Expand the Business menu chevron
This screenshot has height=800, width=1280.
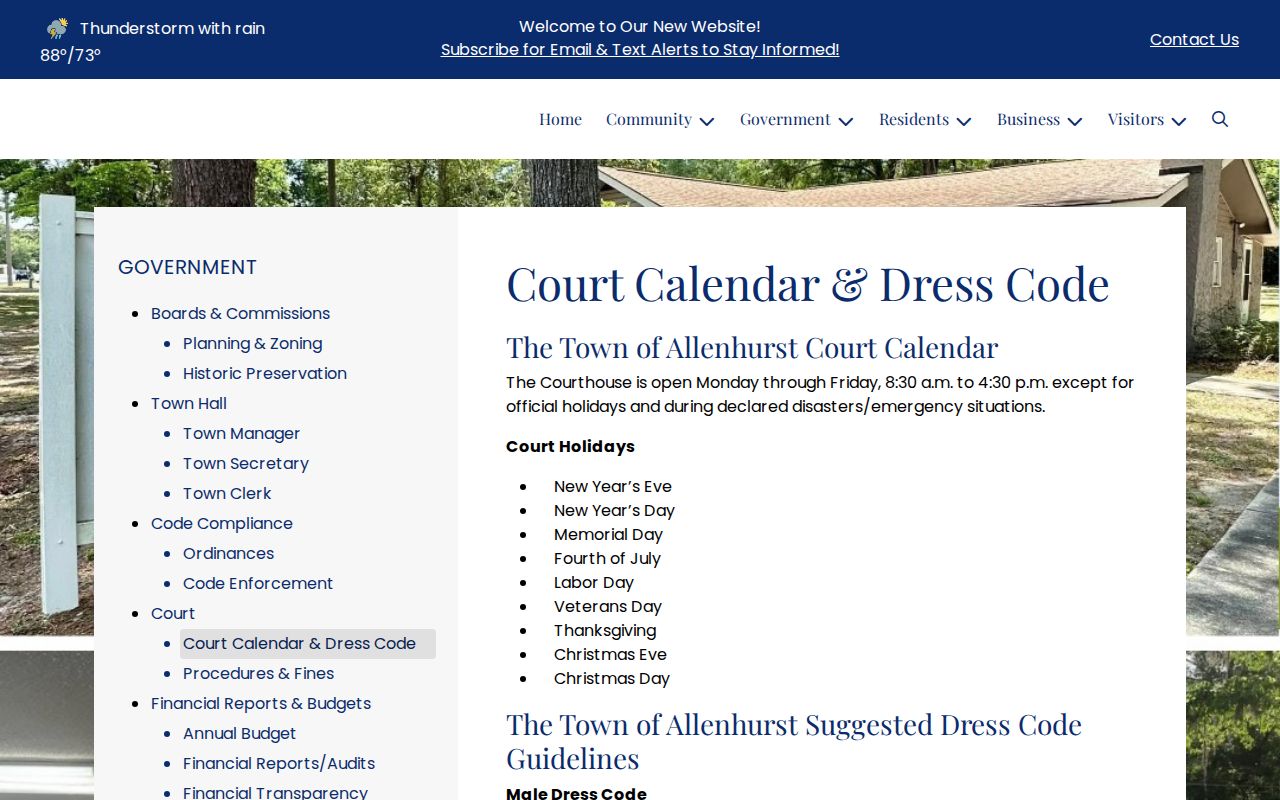coord(1075,121)
